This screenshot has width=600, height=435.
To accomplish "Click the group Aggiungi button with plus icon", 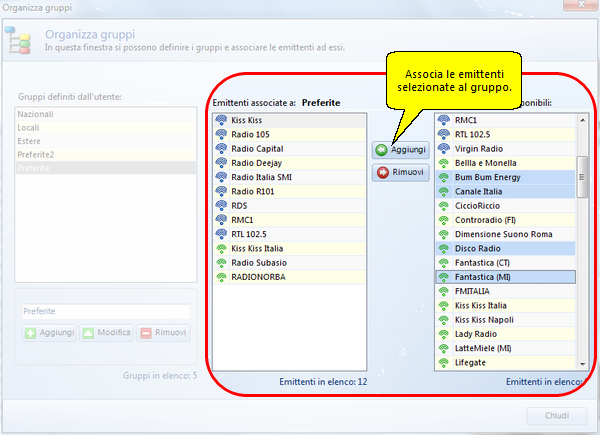I will [x=49, y=332].
